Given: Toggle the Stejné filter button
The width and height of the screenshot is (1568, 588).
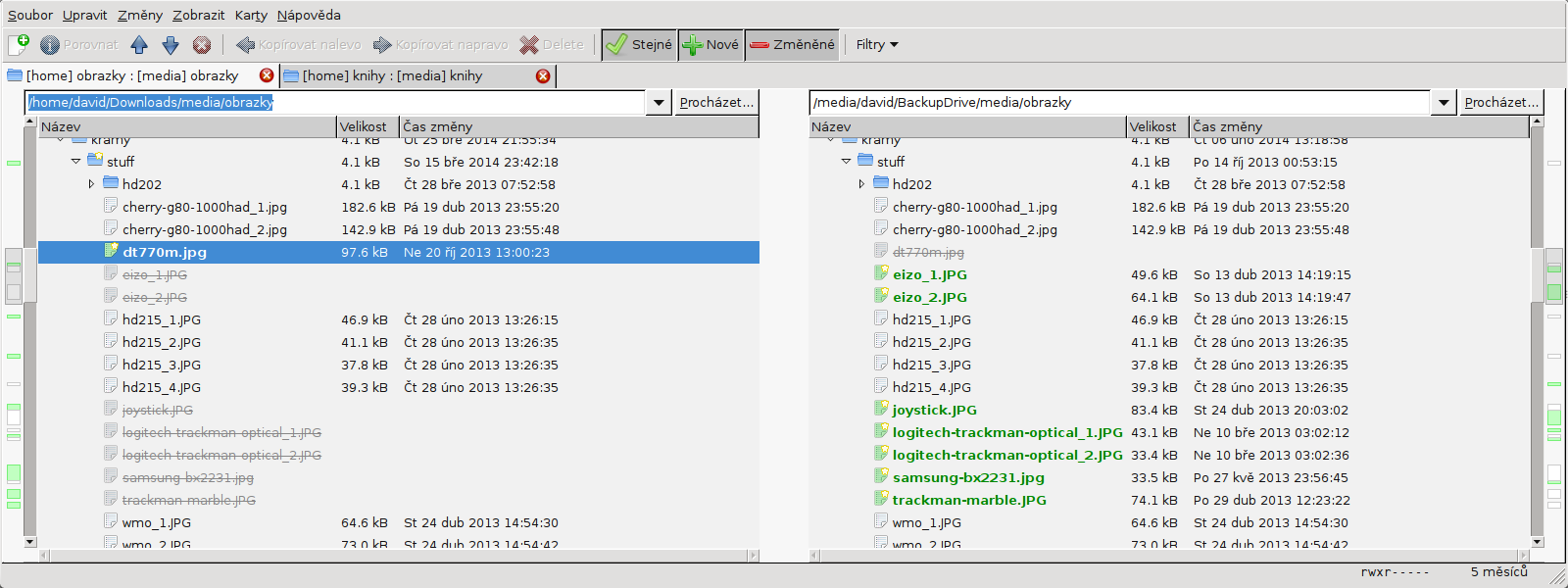Looking at the screenshot, I should pyautogui.click(x=639, y=44).
